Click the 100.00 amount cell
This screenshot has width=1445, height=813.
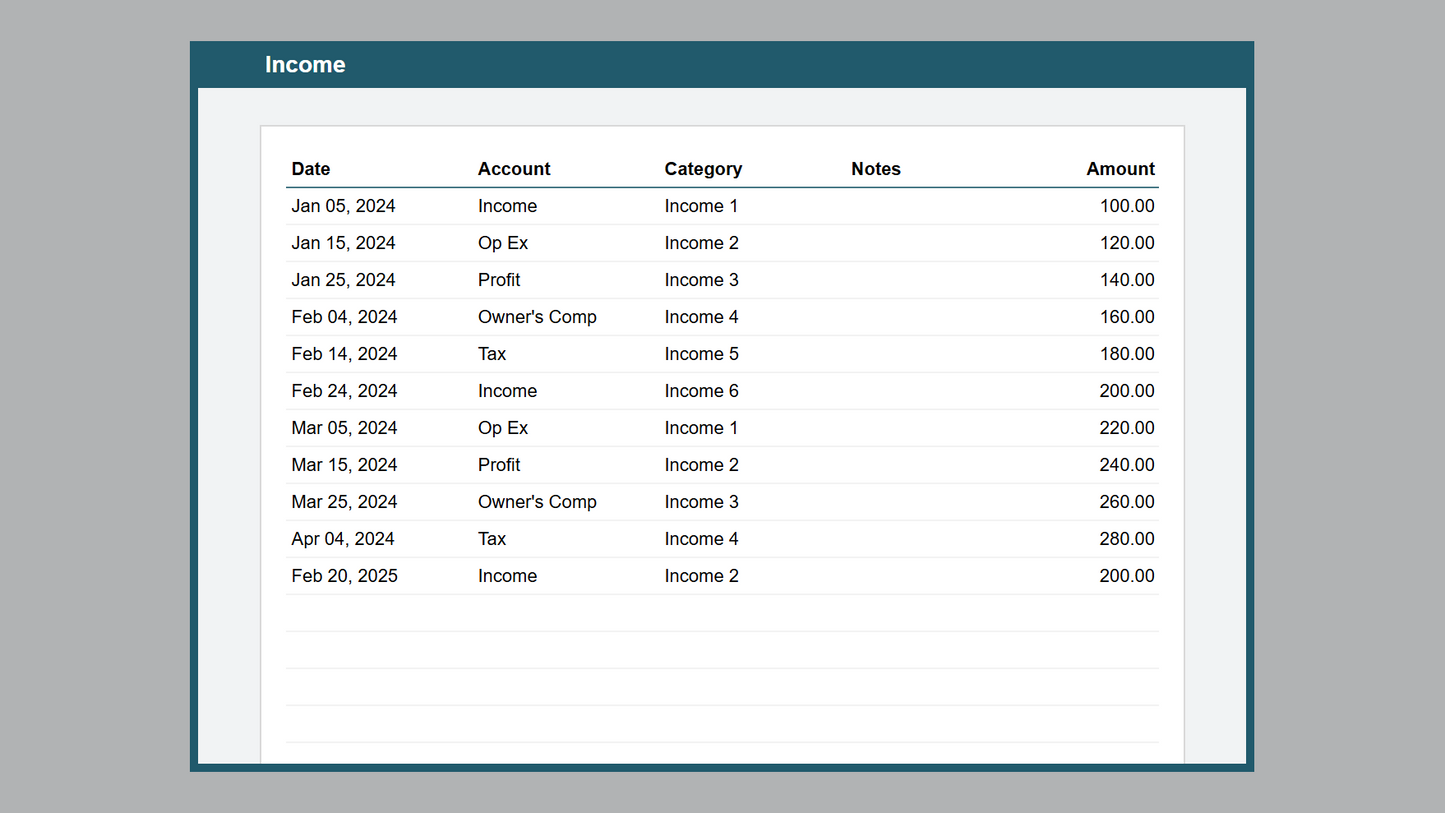click(x=1127, y=206)
